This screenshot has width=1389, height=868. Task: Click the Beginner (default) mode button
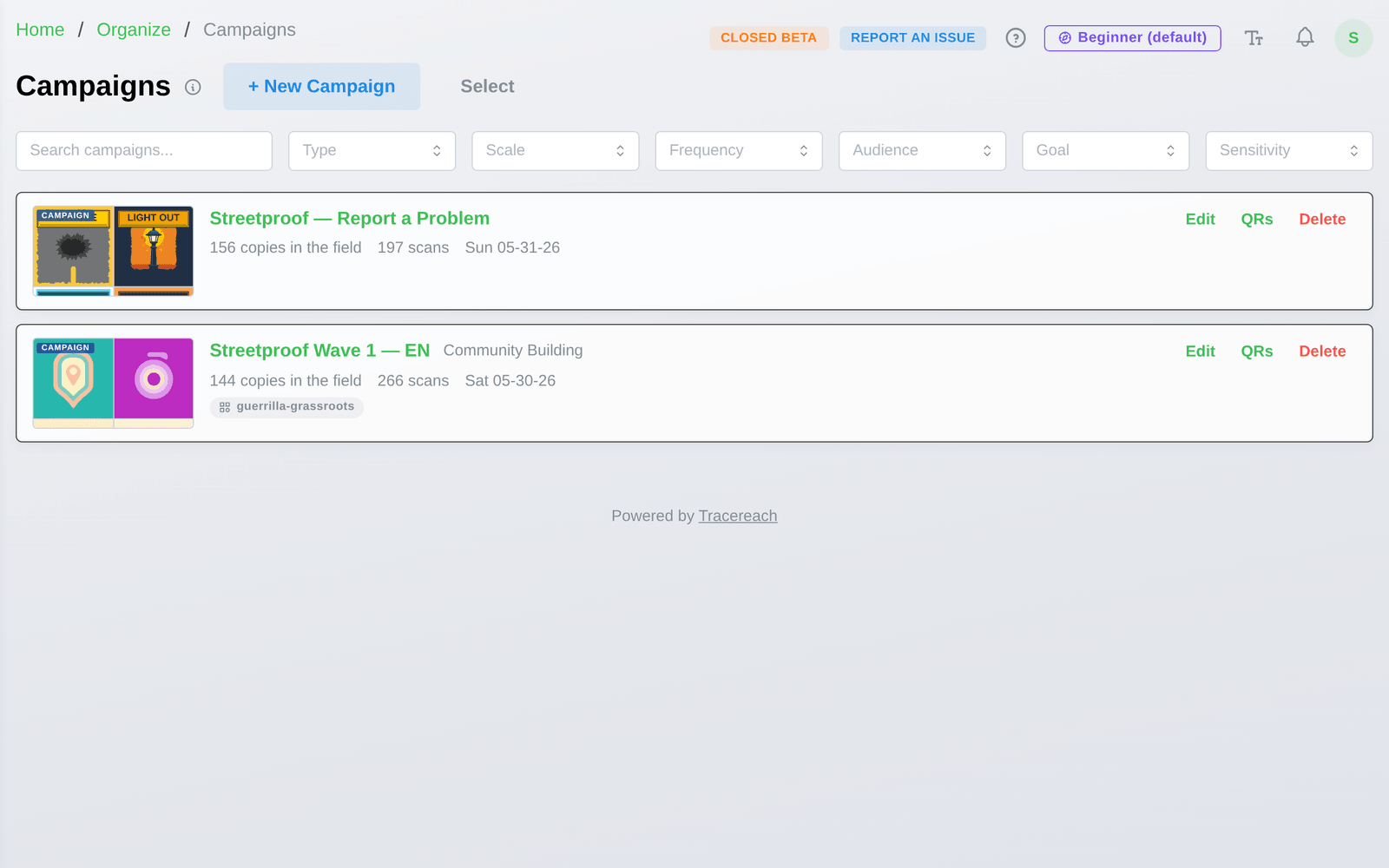point(1132,38)
